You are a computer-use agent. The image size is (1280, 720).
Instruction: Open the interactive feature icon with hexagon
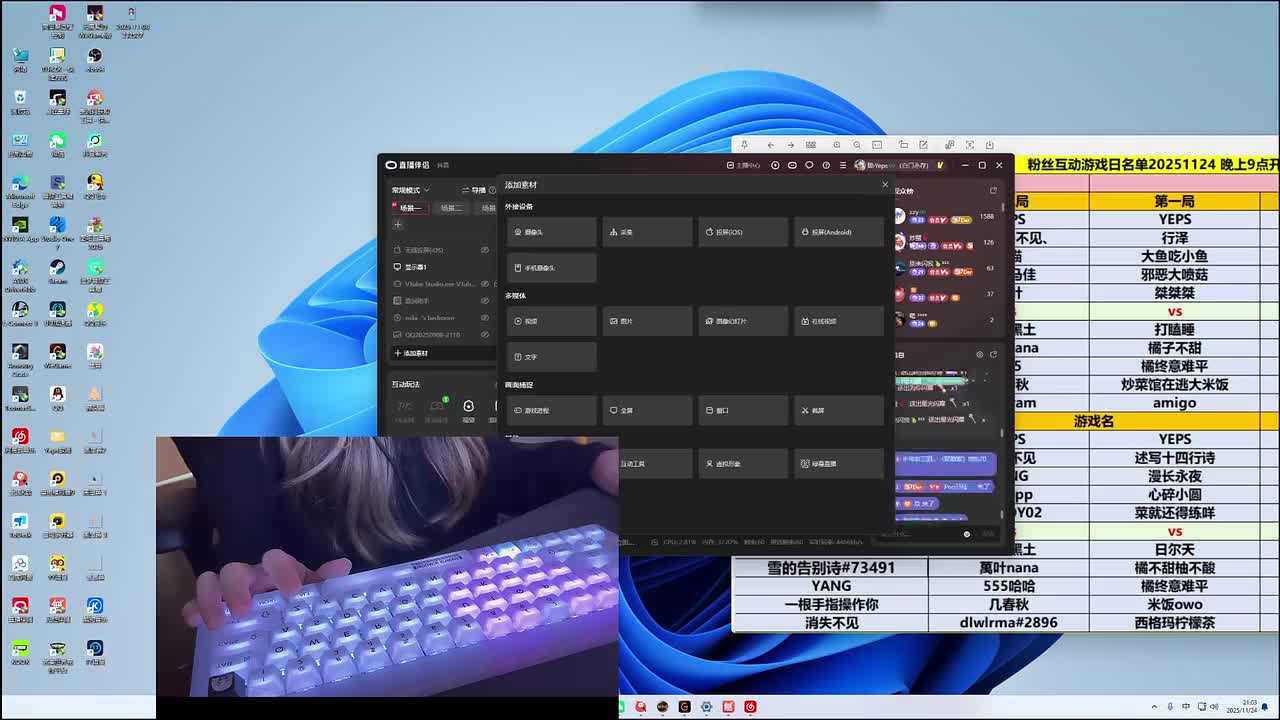468,405
